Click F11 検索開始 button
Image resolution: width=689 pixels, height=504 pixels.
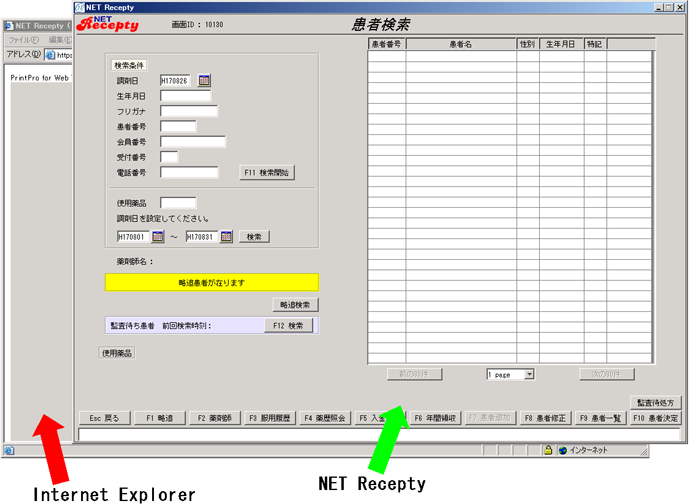[x=267, y=173]
